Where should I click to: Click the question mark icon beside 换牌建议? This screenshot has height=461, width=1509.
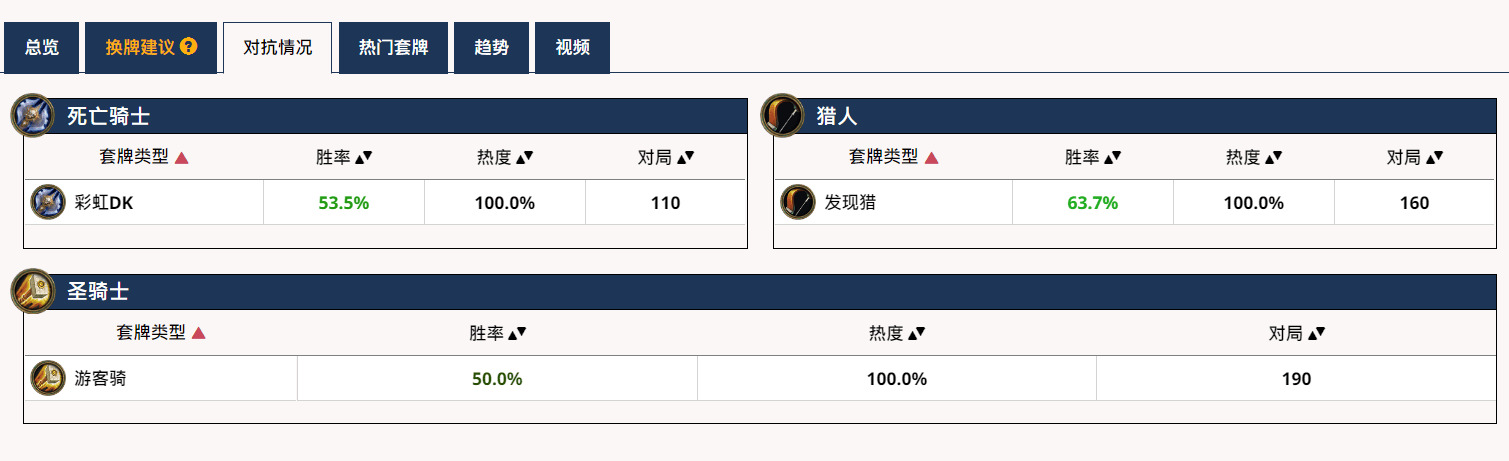pyautogui.click(x=188, y=46)
